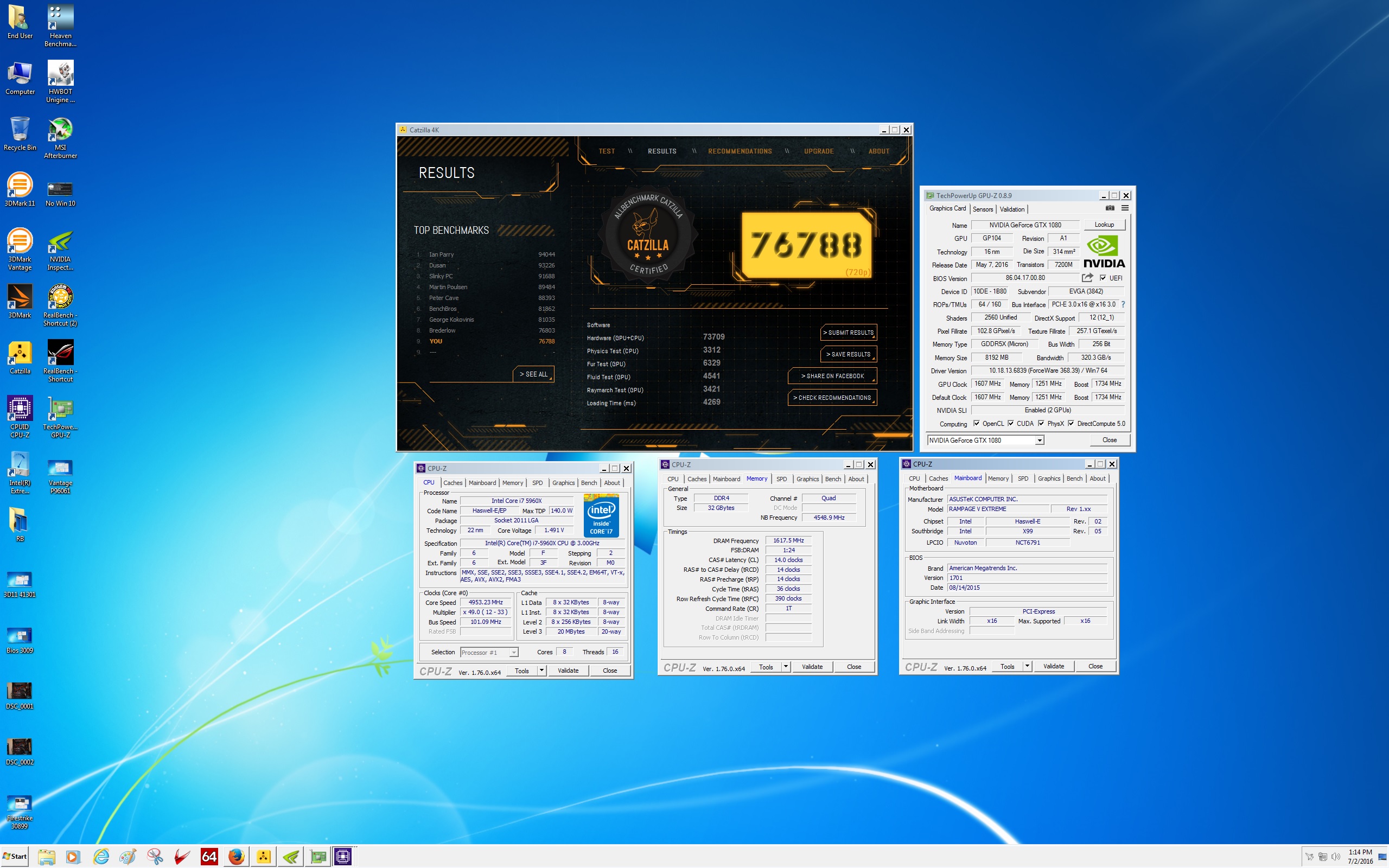Select the NVIDIA Inspector desktop icon
Screen dimensions: 1389x868
click(x=60, y=249)
